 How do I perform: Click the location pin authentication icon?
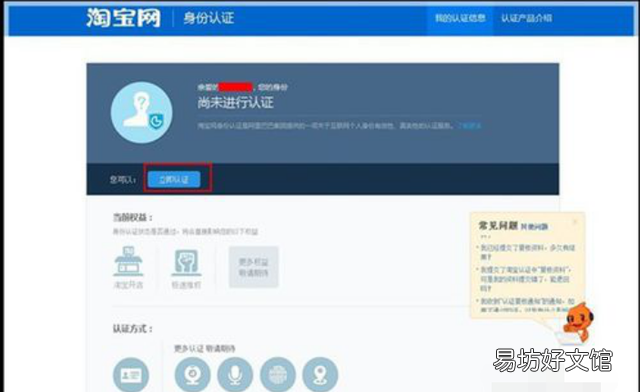pyautogui.click(x=320, y=374)
